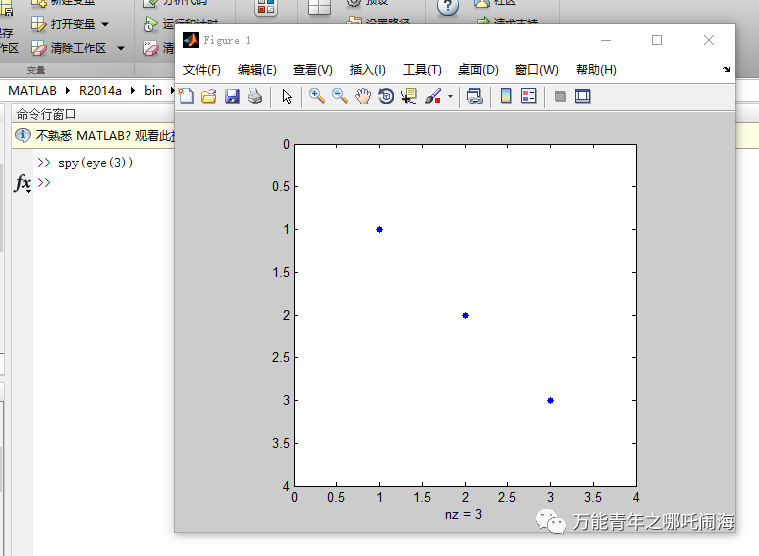759x556 pixels.
Task: Click the spy(eye(3)) command text
Action: click(95, 163)
